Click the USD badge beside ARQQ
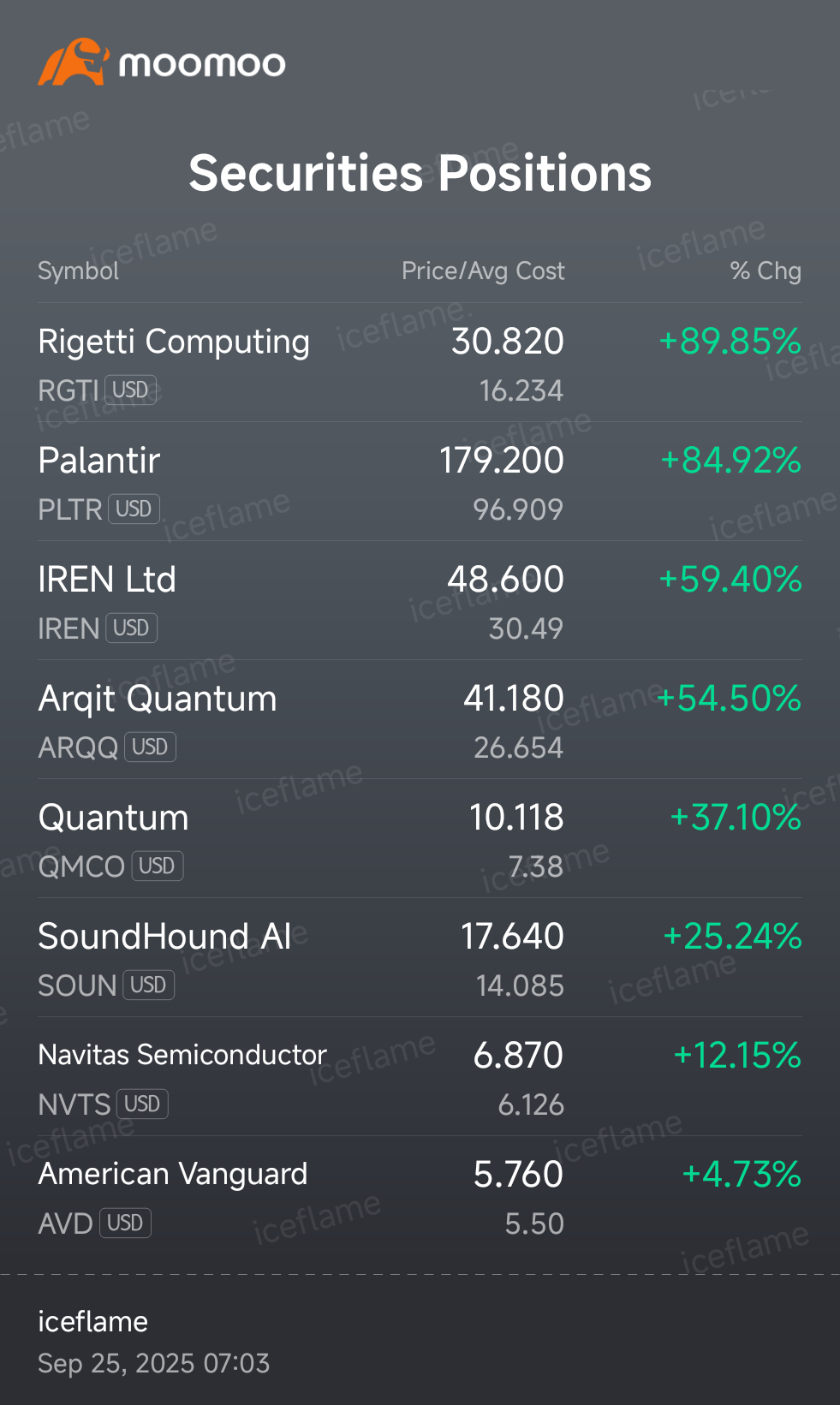 coord(151,747)
